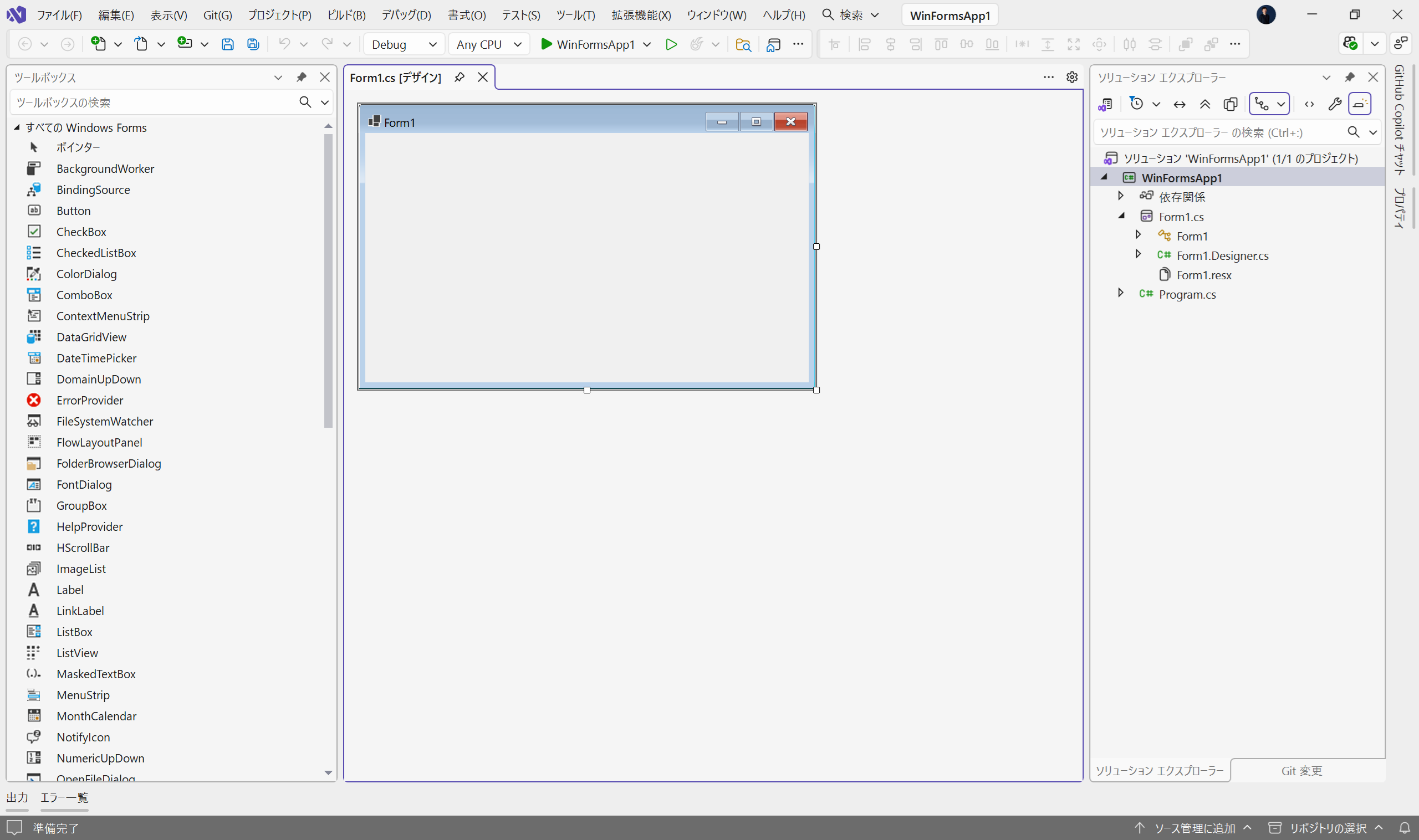Open the Build (ビルド) menu
This screenshot has height=840, width=1419.
pyautogui.click(x=346, y=16)
